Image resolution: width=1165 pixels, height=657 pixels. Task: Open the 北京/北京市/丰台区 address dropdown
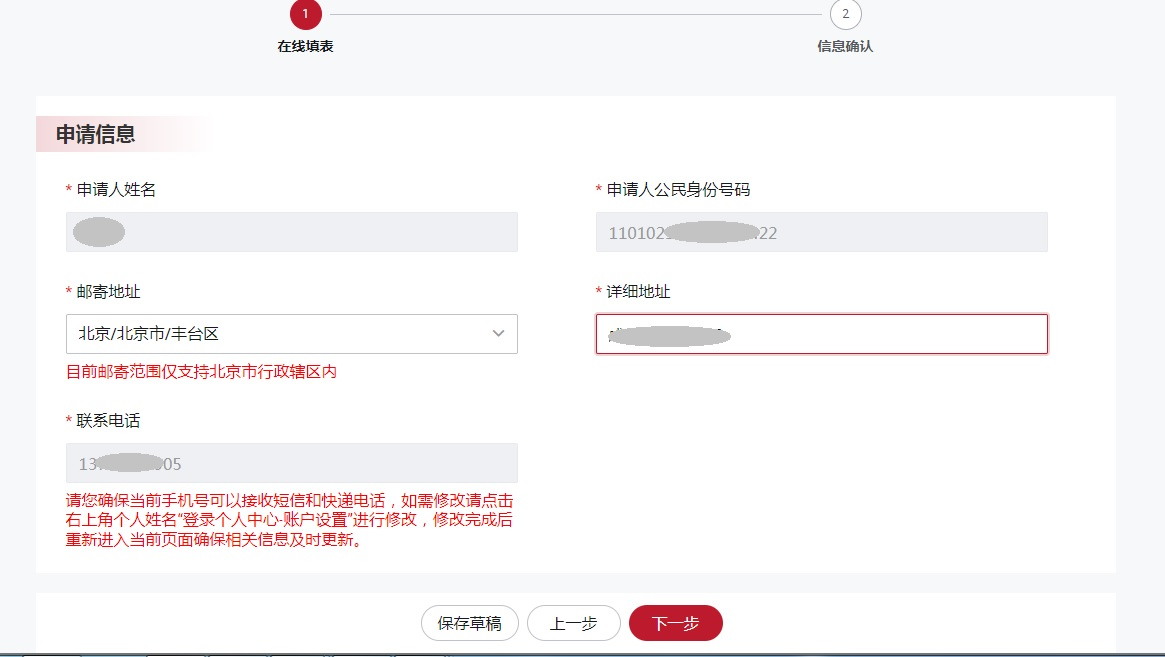click(280, 334)
